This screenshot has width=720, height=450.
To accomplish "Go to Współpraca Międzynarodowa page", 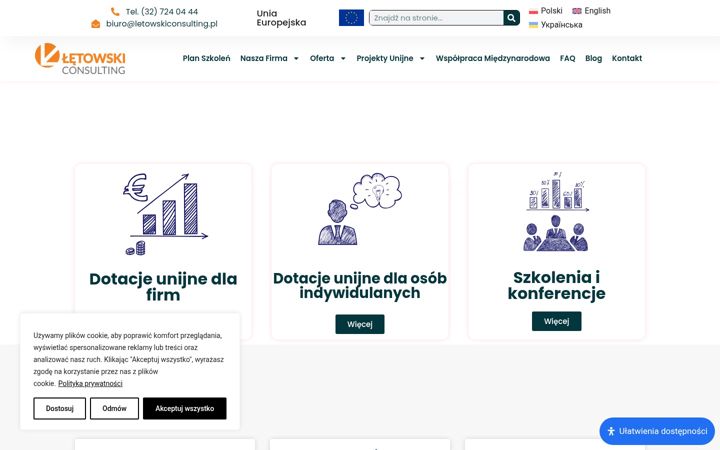I will click(493, 58).
